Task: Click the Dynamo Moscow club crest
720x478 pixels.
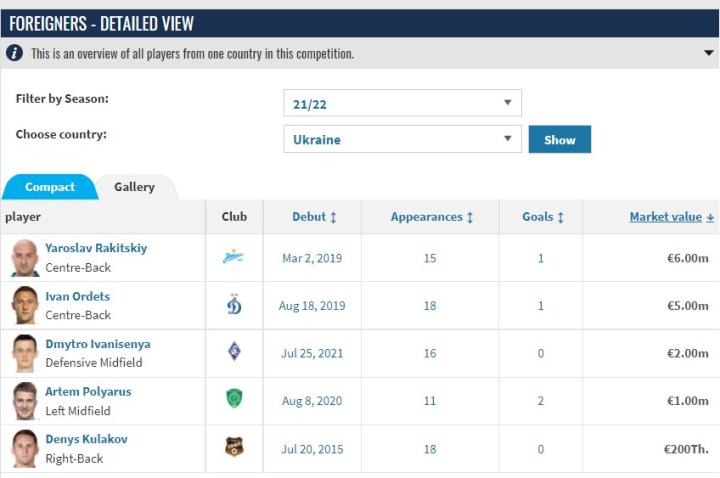Action: point(234,305)
